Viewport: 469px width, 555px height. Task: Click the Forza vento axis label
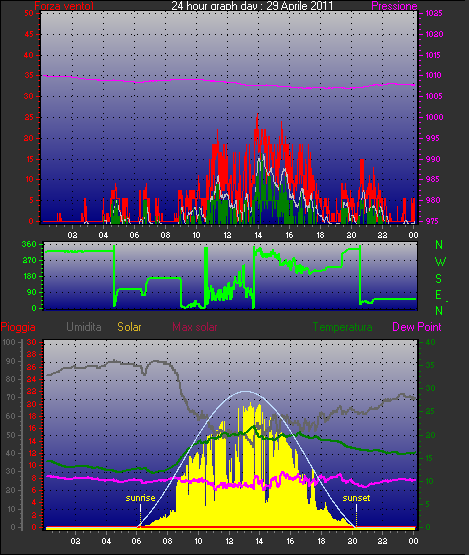coord(64,6)
